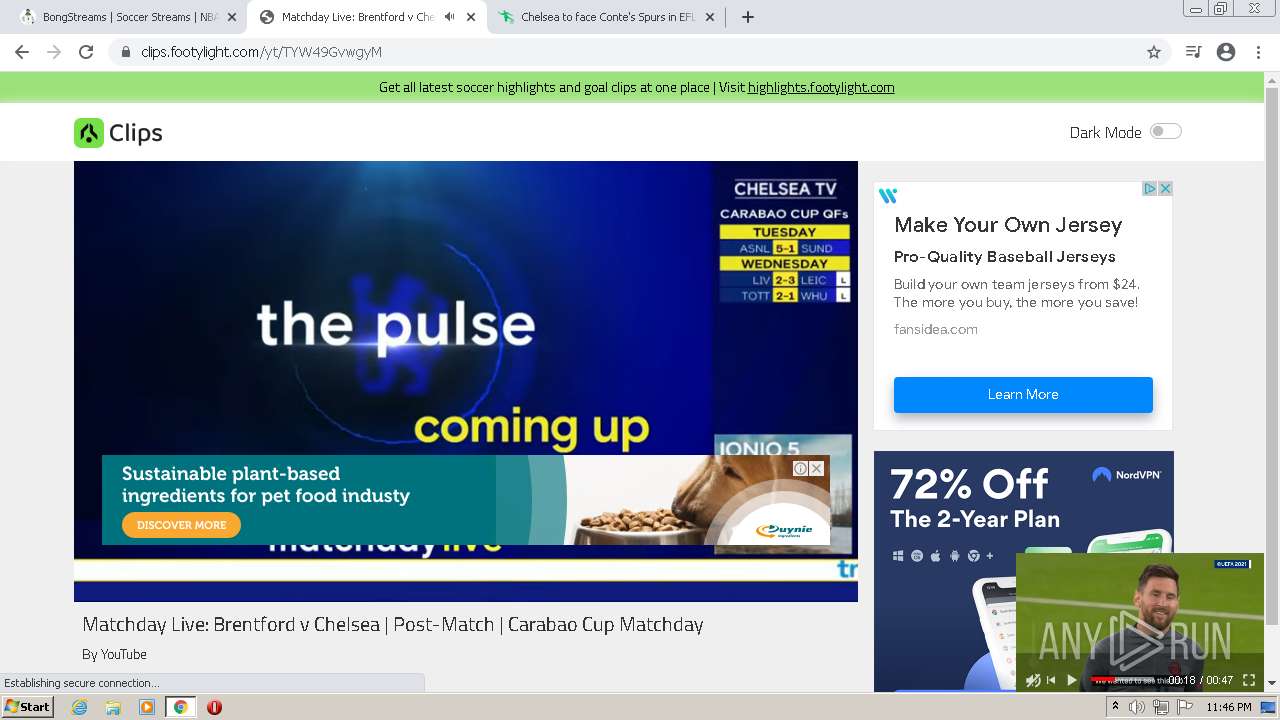Close the jersey ad with its X icon

pyautogui.click(x=1165, y=188)
